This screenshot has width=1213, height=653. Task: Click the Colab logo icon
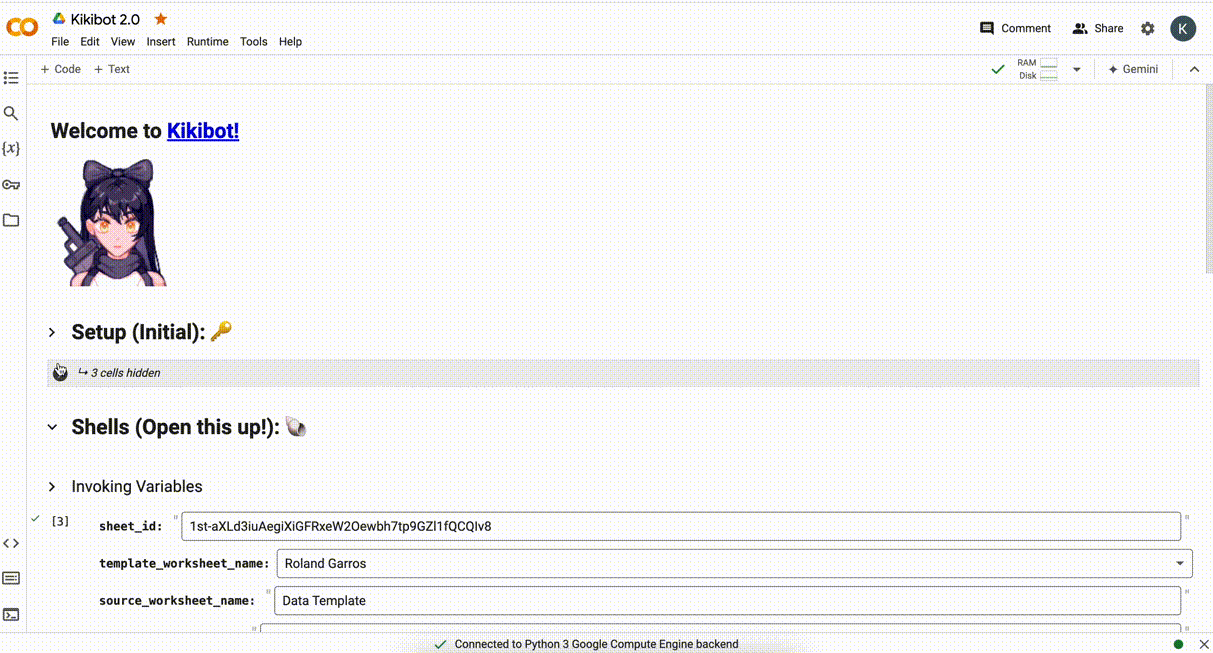click(x=22, y=28)
